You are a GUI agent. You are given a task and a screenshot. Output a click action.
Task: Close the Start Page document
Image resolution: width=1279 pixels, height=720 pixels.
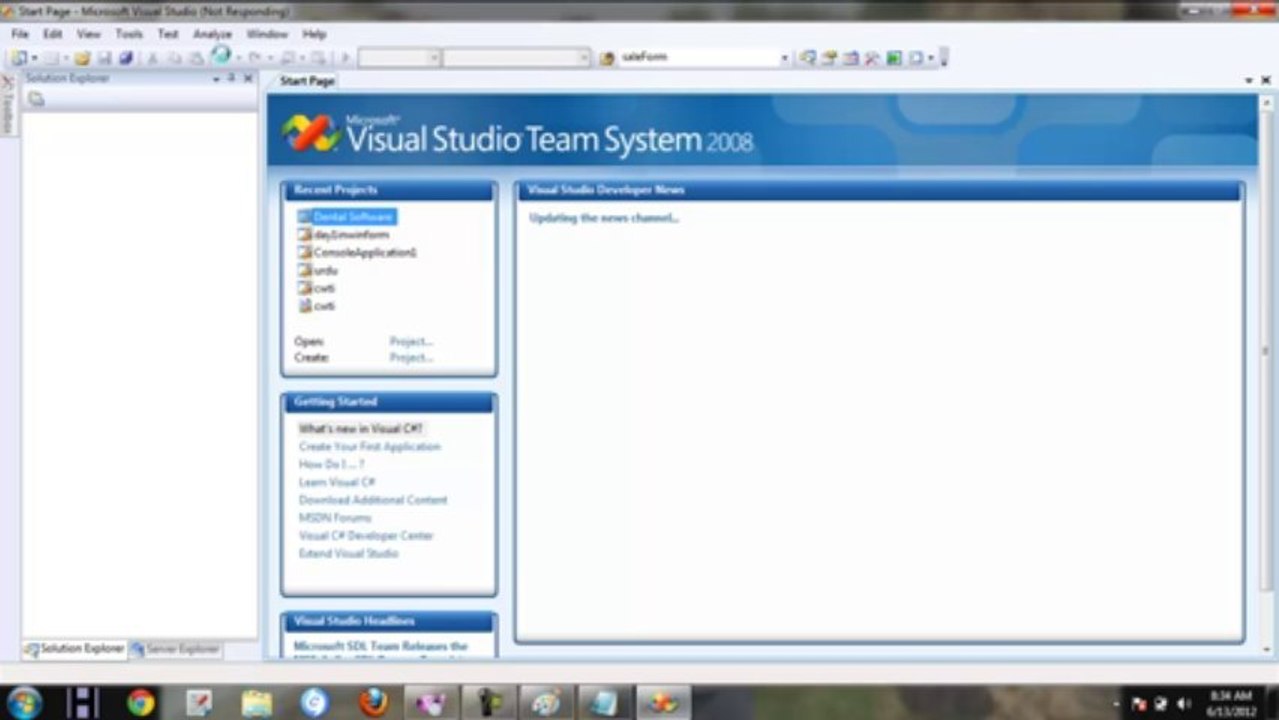(x=1265, y=80)
